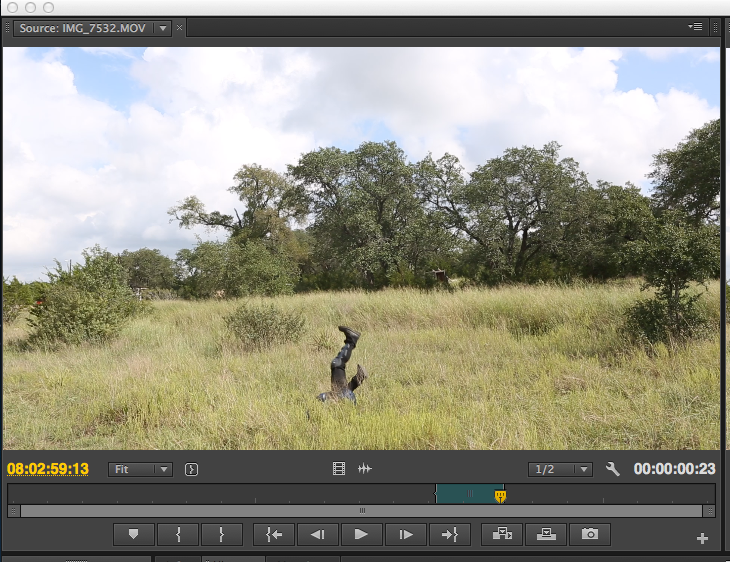Select Drag Video Only filmstrip icon

[339, 468]
